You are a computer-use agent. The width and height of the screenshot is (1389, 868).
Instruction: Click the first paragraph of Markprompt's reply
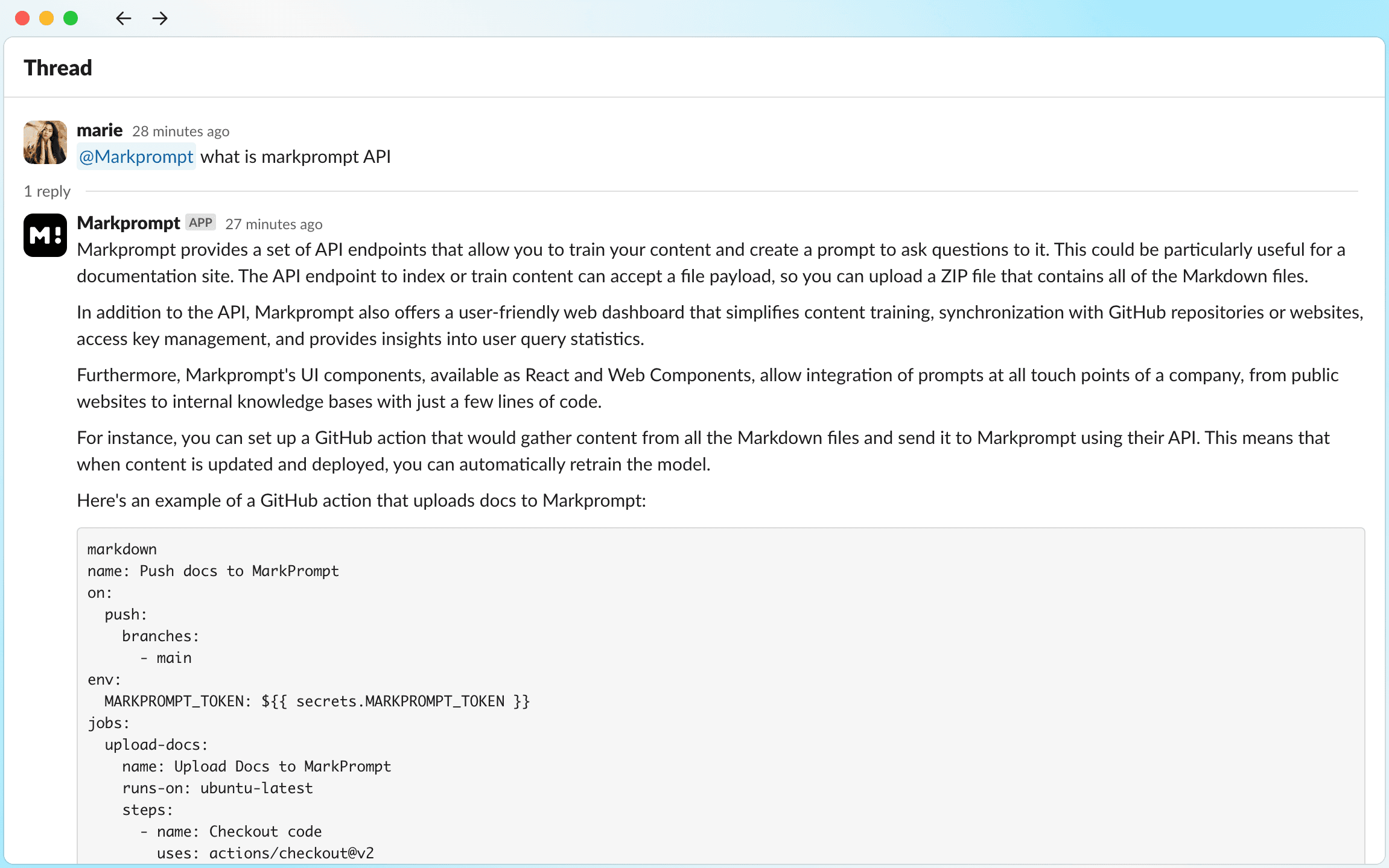tap(711, 263)
